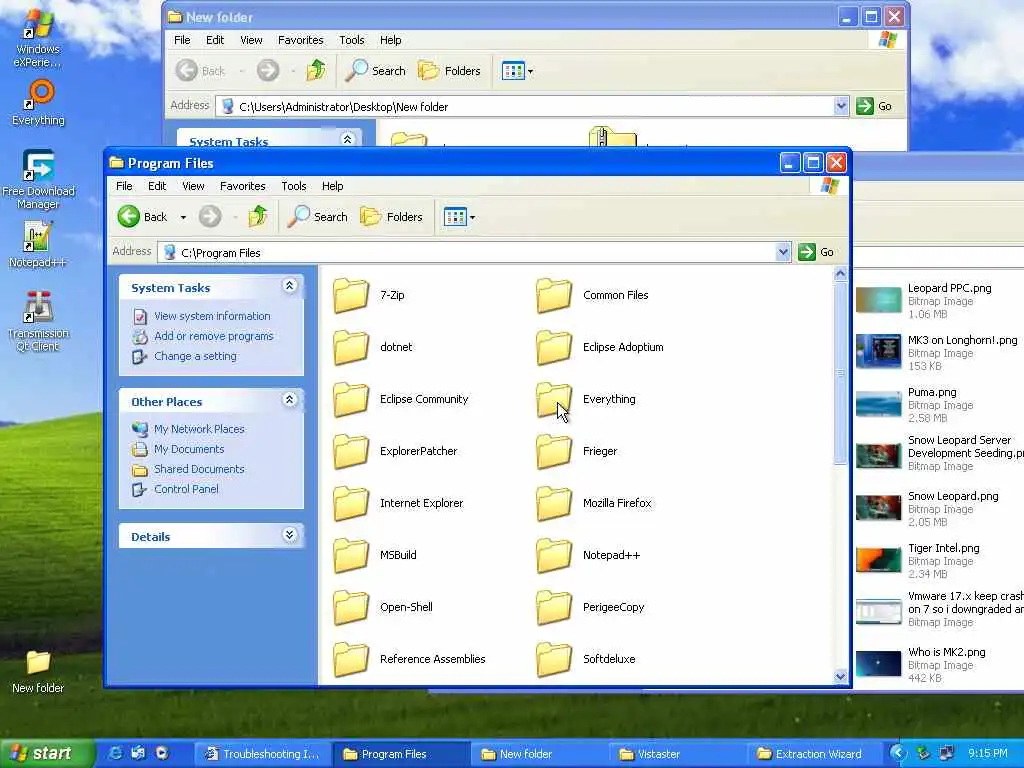1024x768 pixels.
Task: Click the Views icon in Program Files toolbar
Action: click(455, 217)
